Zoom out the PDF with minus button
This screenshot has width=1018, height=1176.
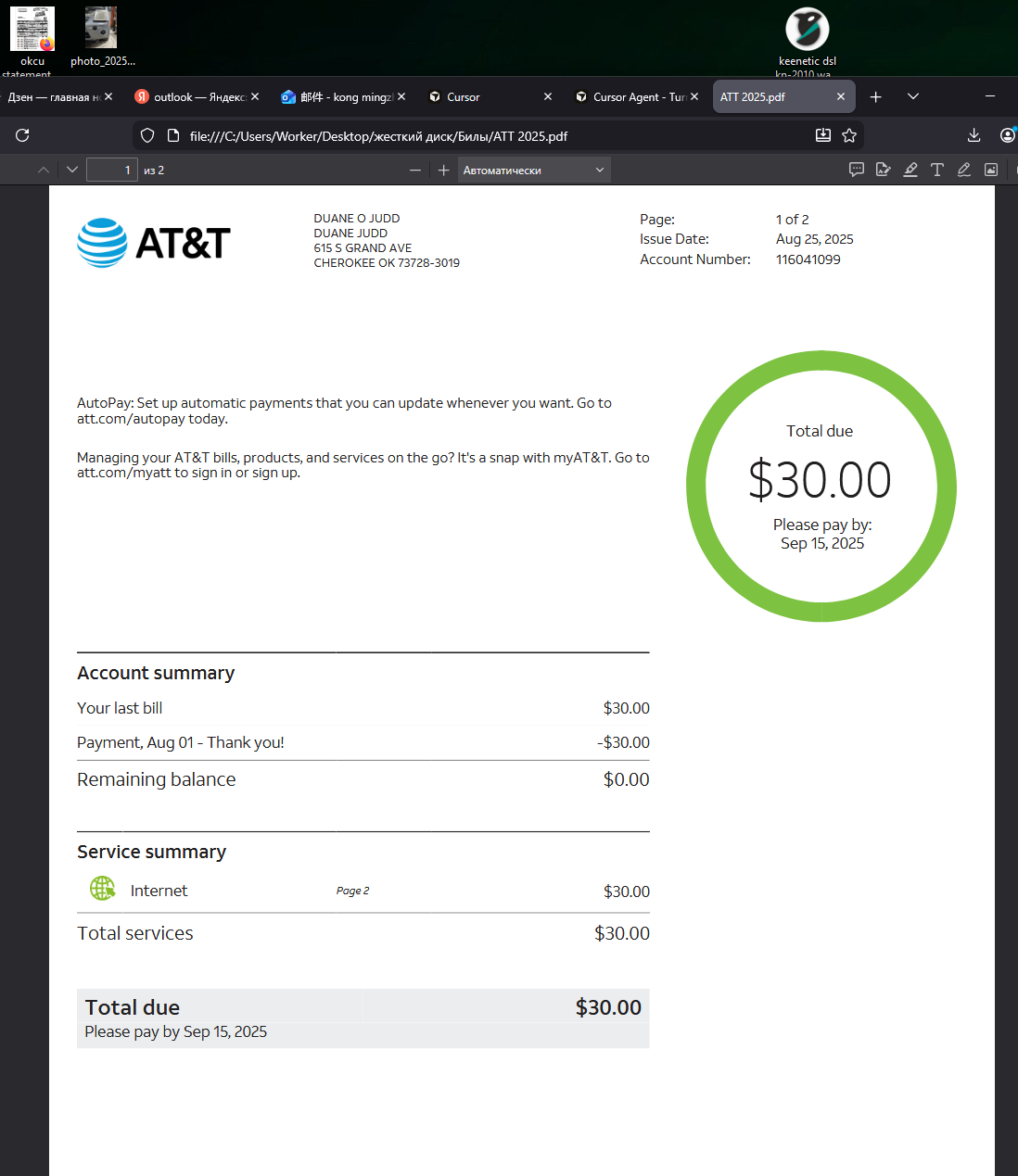(415, 170)
